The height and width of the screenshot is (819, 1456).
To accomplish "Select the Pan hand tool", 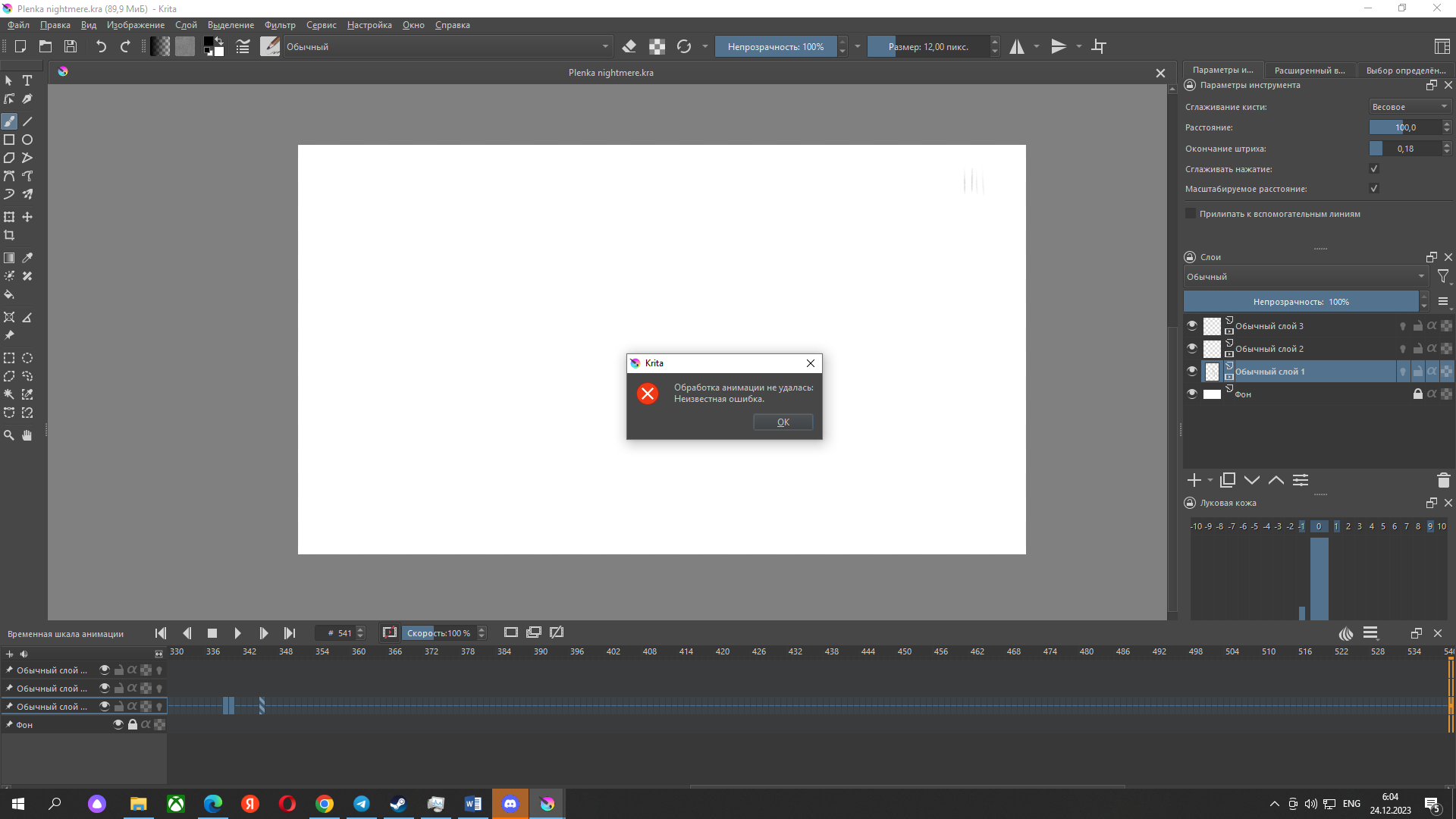I will (x=27, y=435).
